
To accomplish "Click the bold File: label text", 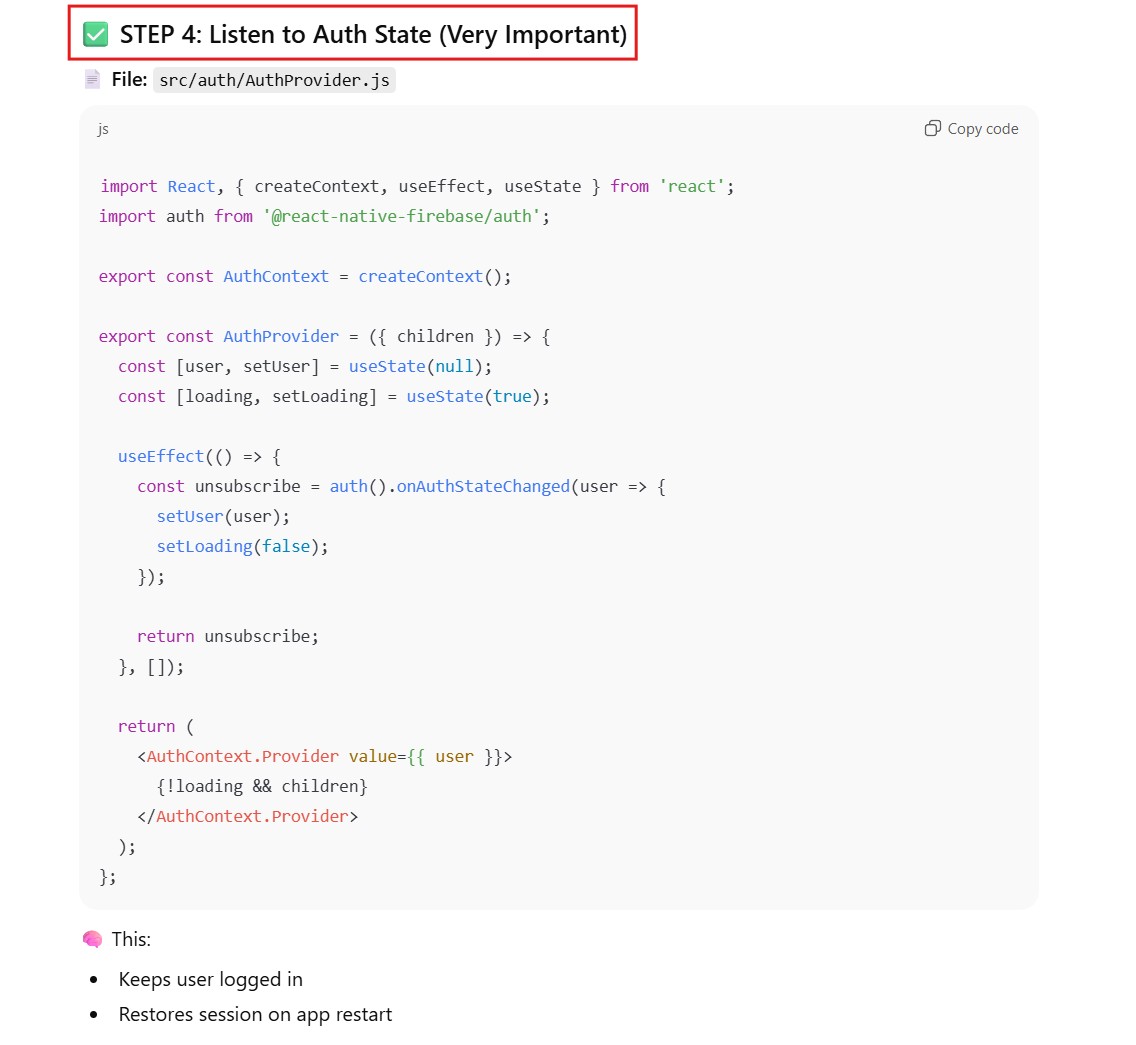I will [130, 80].
